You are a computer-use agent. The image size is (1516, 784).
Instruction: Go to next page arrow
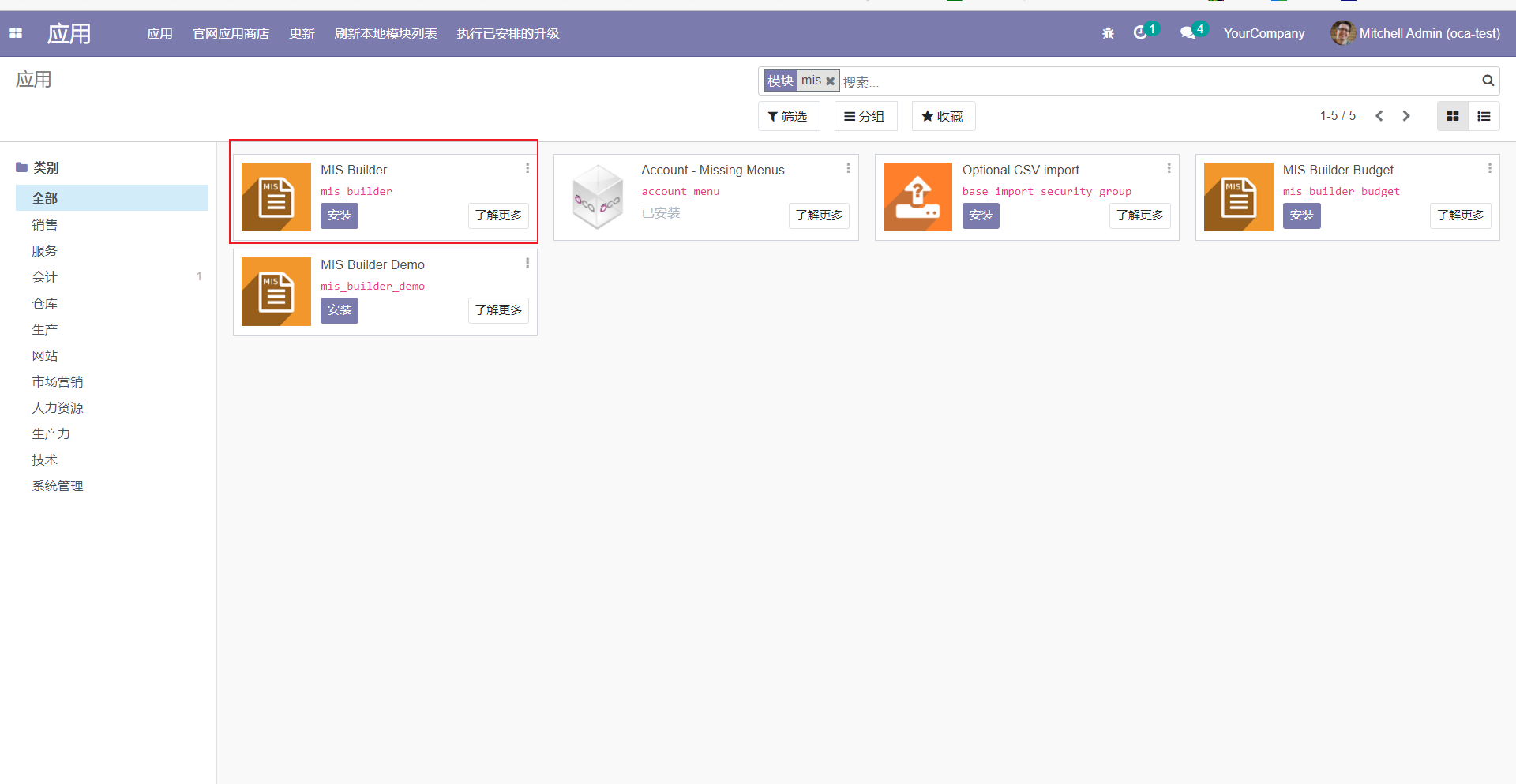pos(1406,116)
